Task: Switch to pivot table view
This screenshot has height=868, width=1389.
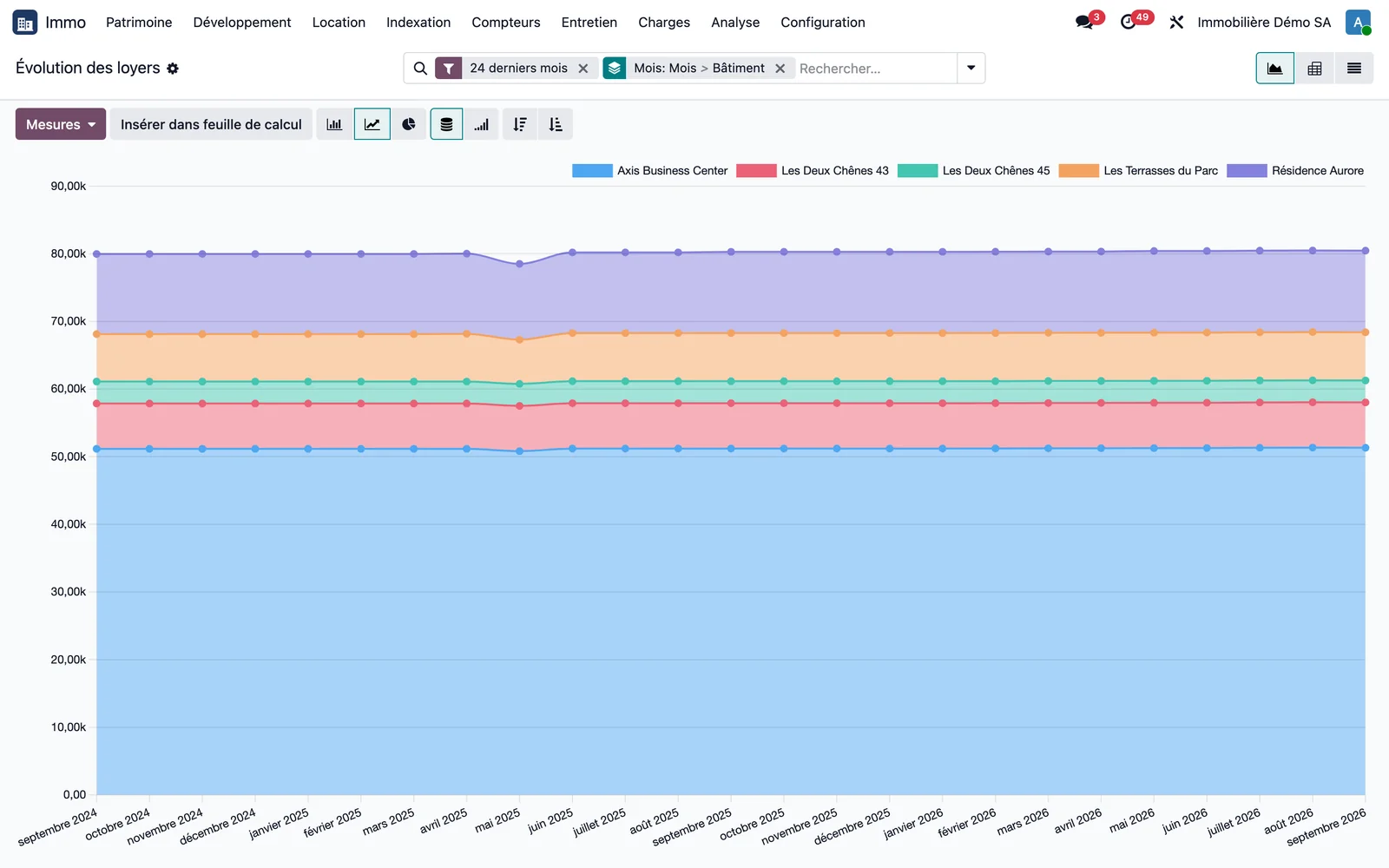Action: click(x=1314, y=69)
